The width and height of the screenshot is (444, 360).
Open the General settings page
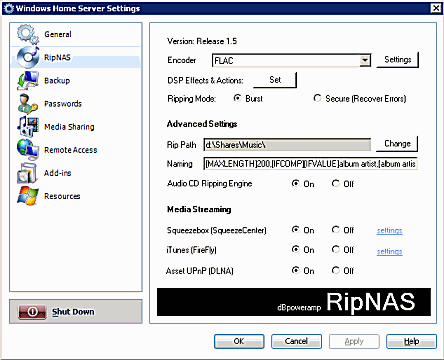[x=76, y=34]
